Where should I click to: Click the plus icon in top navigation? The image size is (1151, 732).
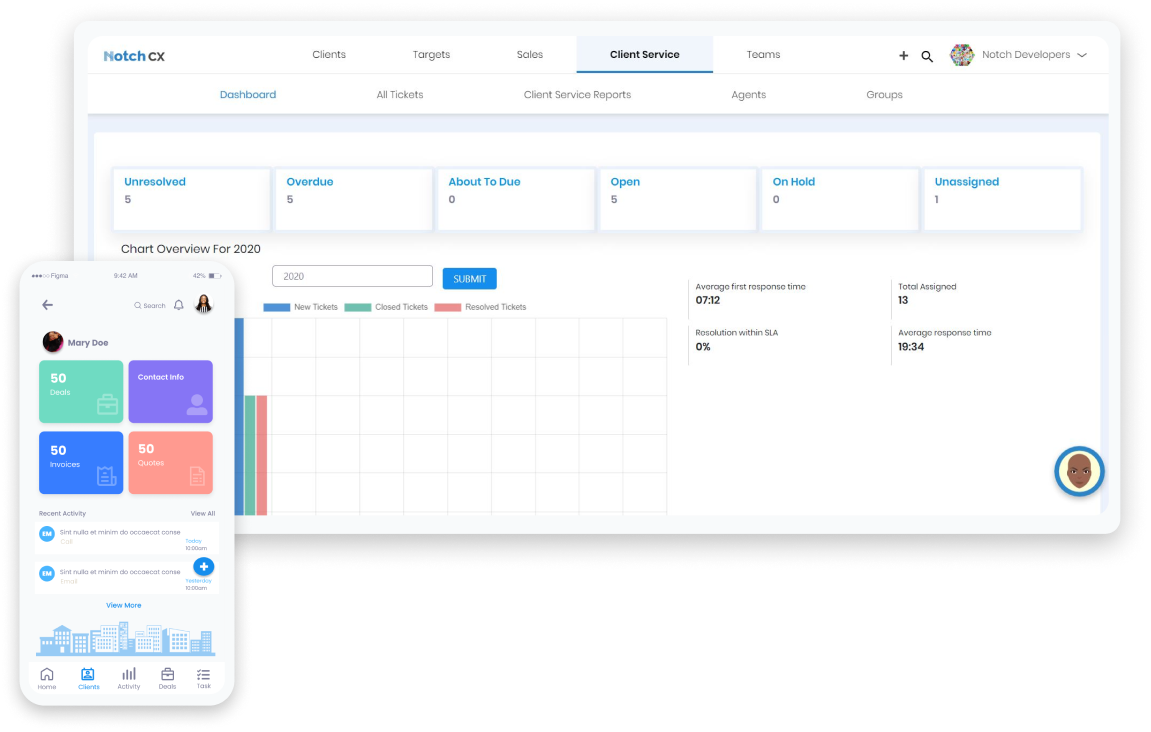903,56
